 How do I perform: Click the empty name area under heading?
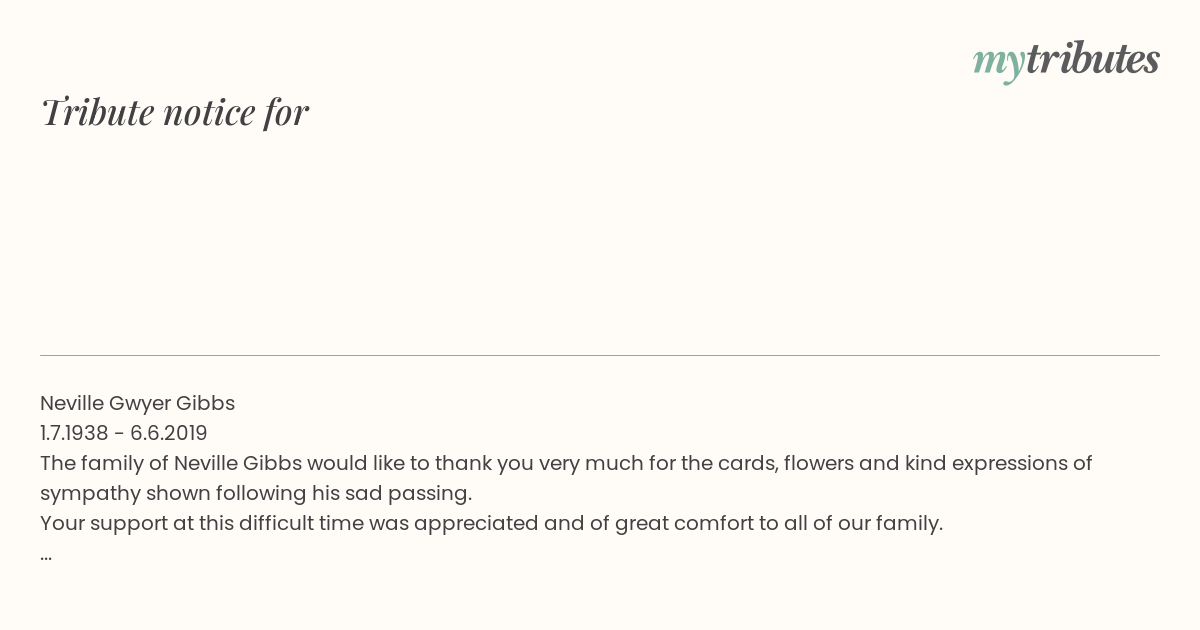coord(600,240)
